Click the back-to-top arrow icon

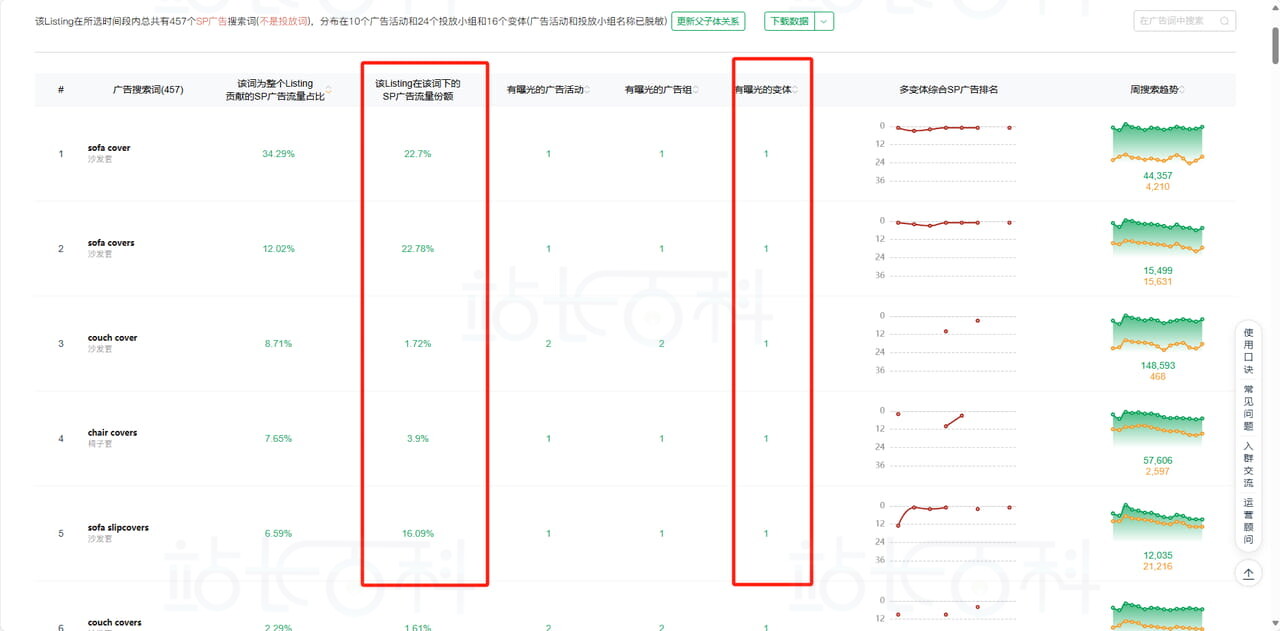(1248, 573)
